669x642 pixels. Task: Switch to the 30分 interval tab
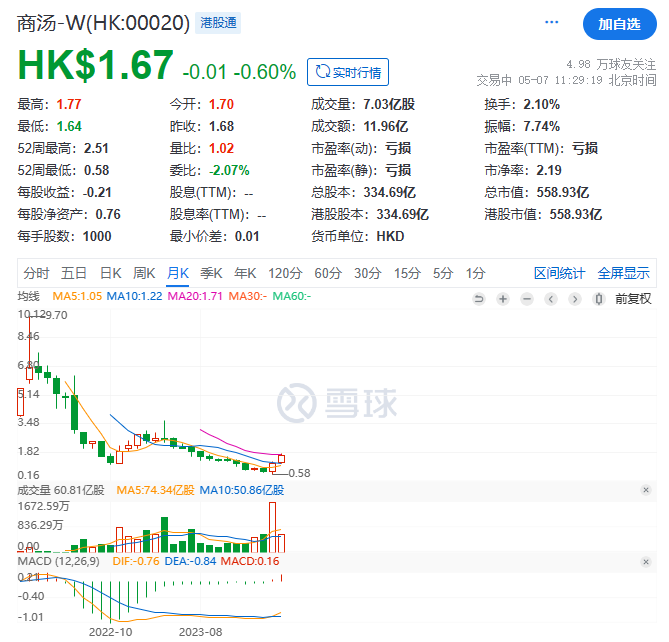[x=367, y=273]
